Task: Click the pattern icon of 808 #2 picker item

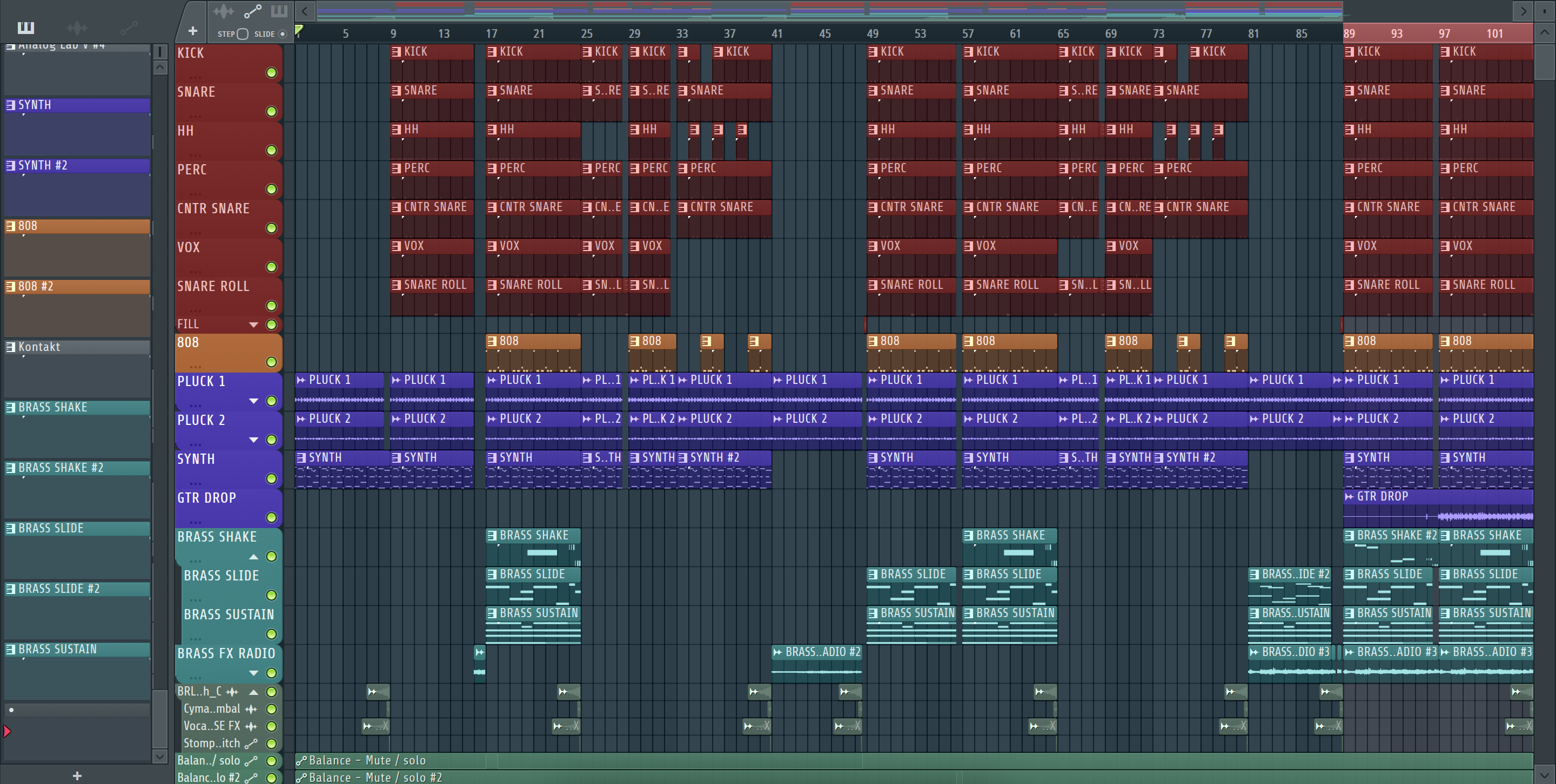Action: 10,286
